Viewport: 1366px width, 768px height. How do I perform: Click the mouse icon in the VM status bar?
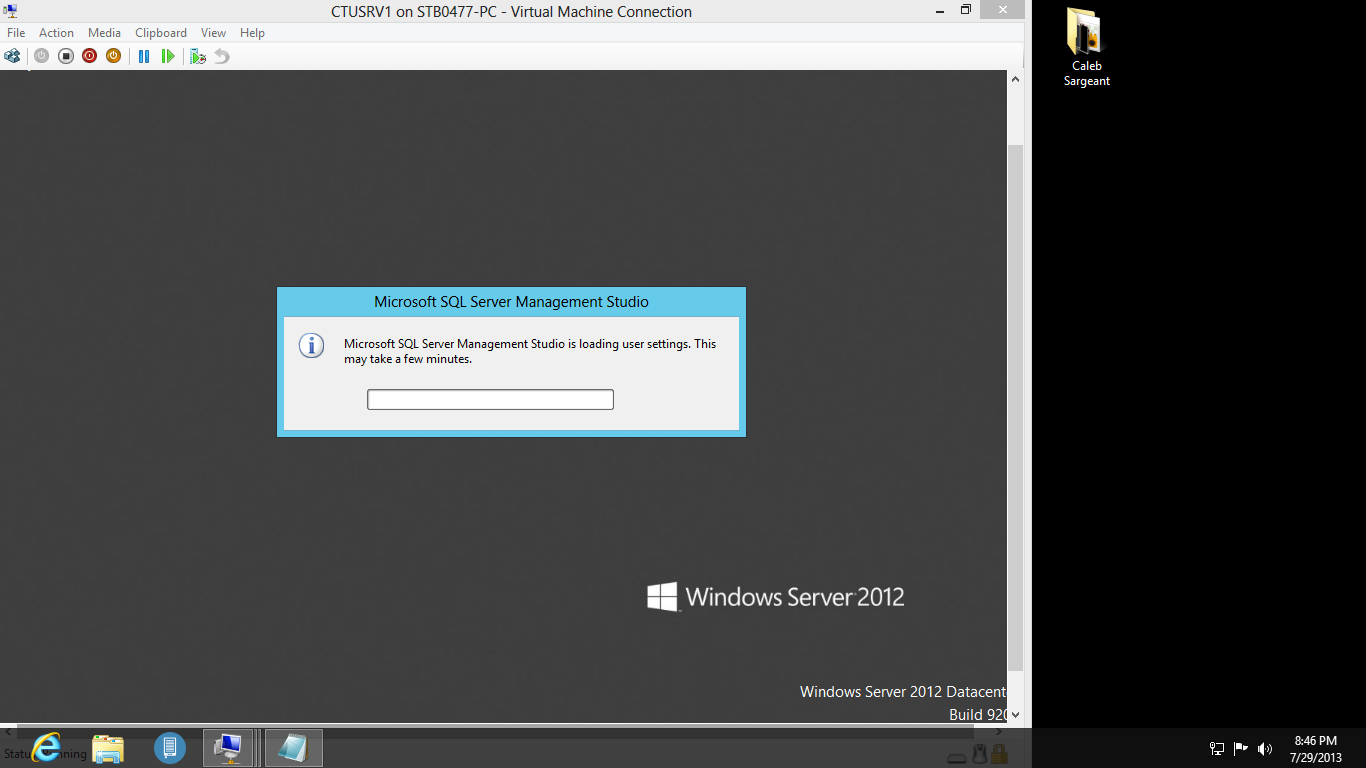pyautogui.click(x=980, y=754)
